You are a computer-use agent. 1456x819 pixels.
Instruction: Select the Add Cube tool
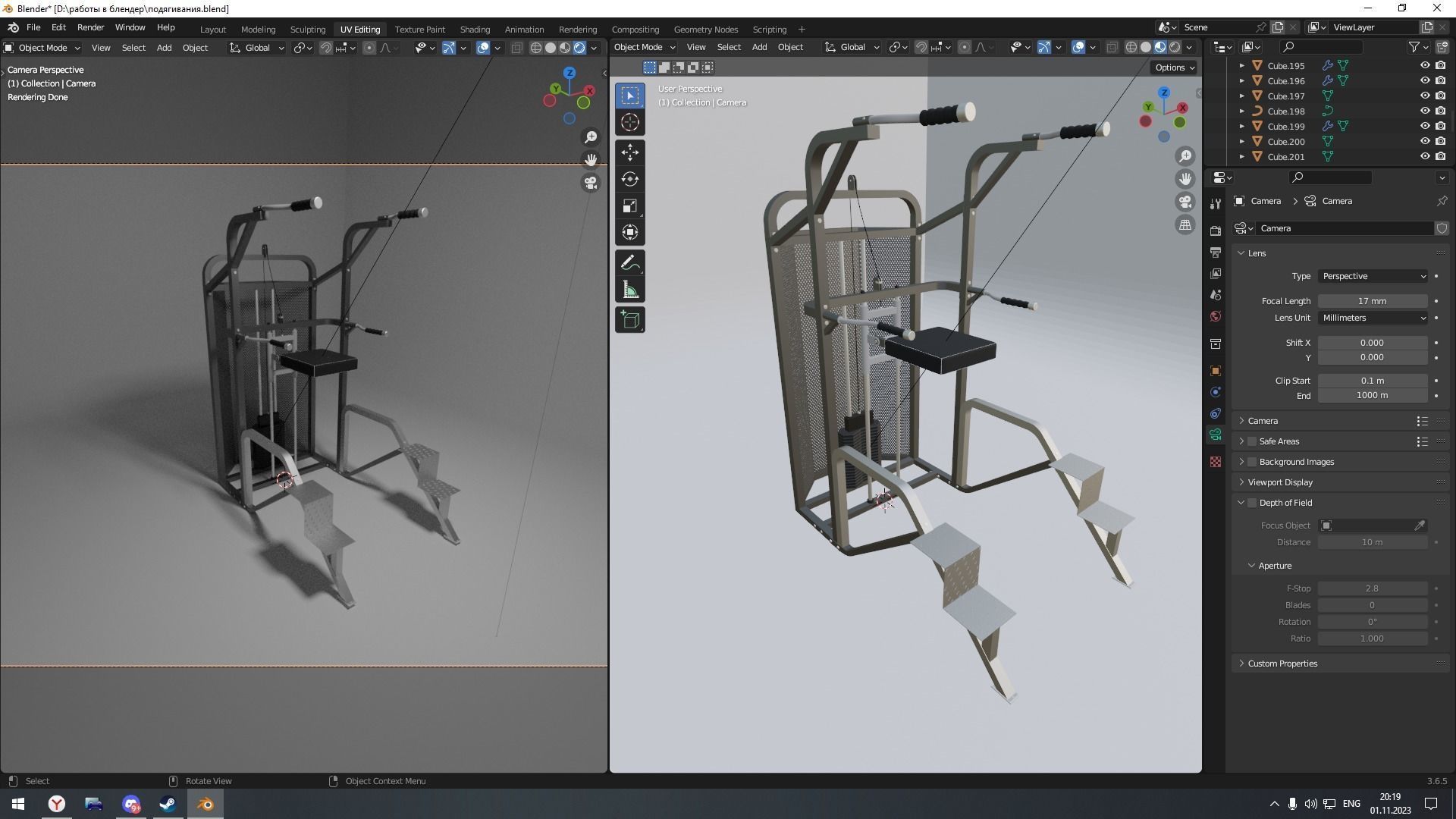pos(630,320)
